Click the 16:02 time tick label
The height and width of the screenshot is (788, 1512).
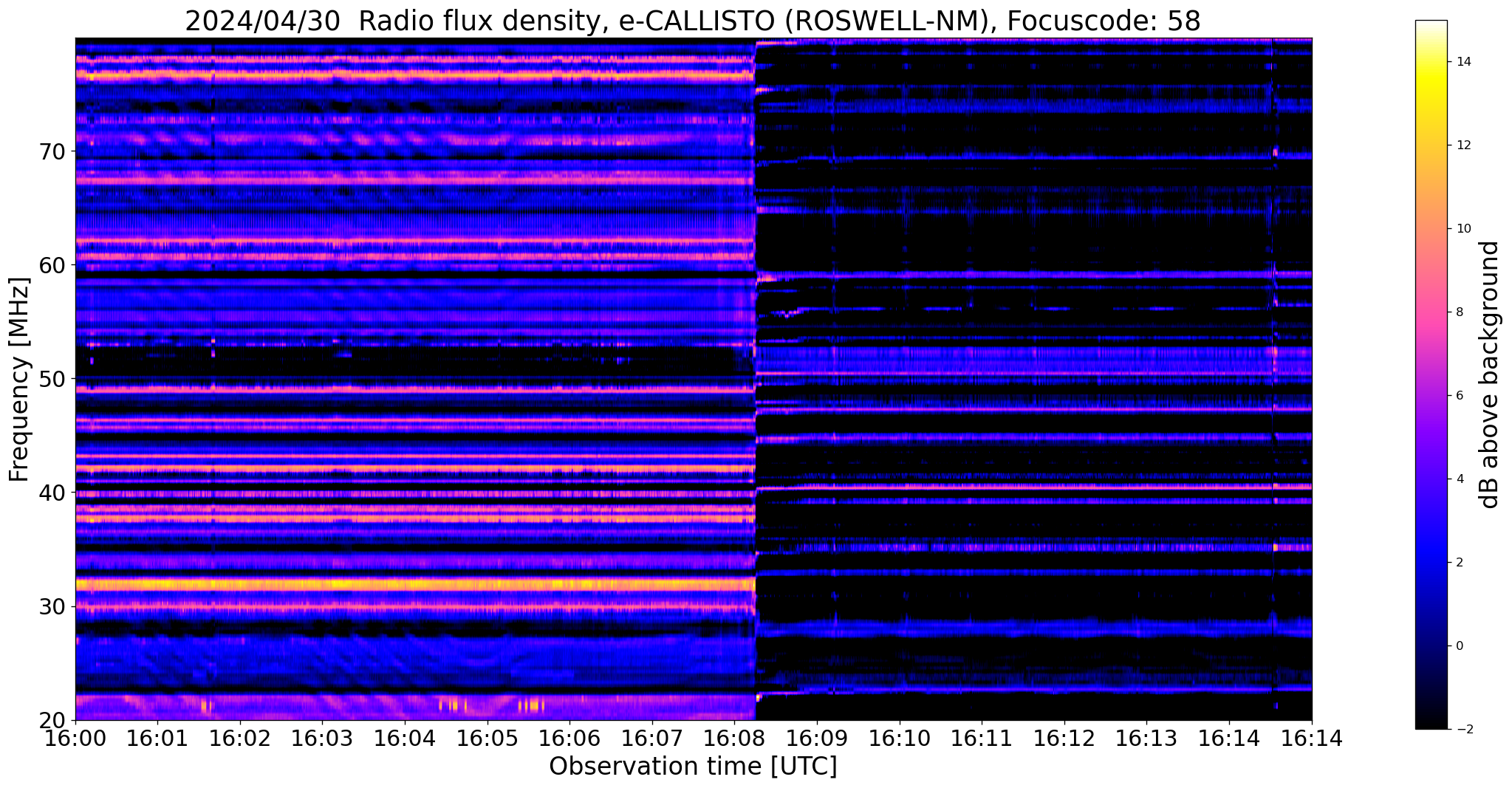point(239,738)
